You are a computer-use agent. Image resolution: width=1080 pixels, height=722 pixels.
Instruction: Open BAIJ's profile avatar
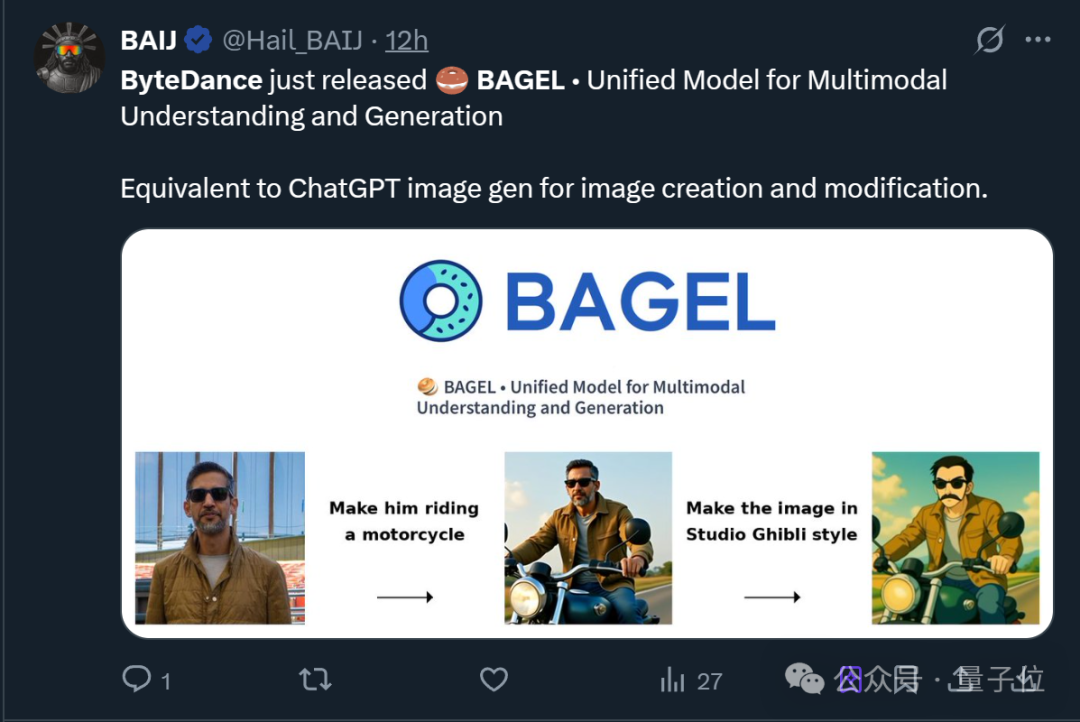(x=70, y=58)
